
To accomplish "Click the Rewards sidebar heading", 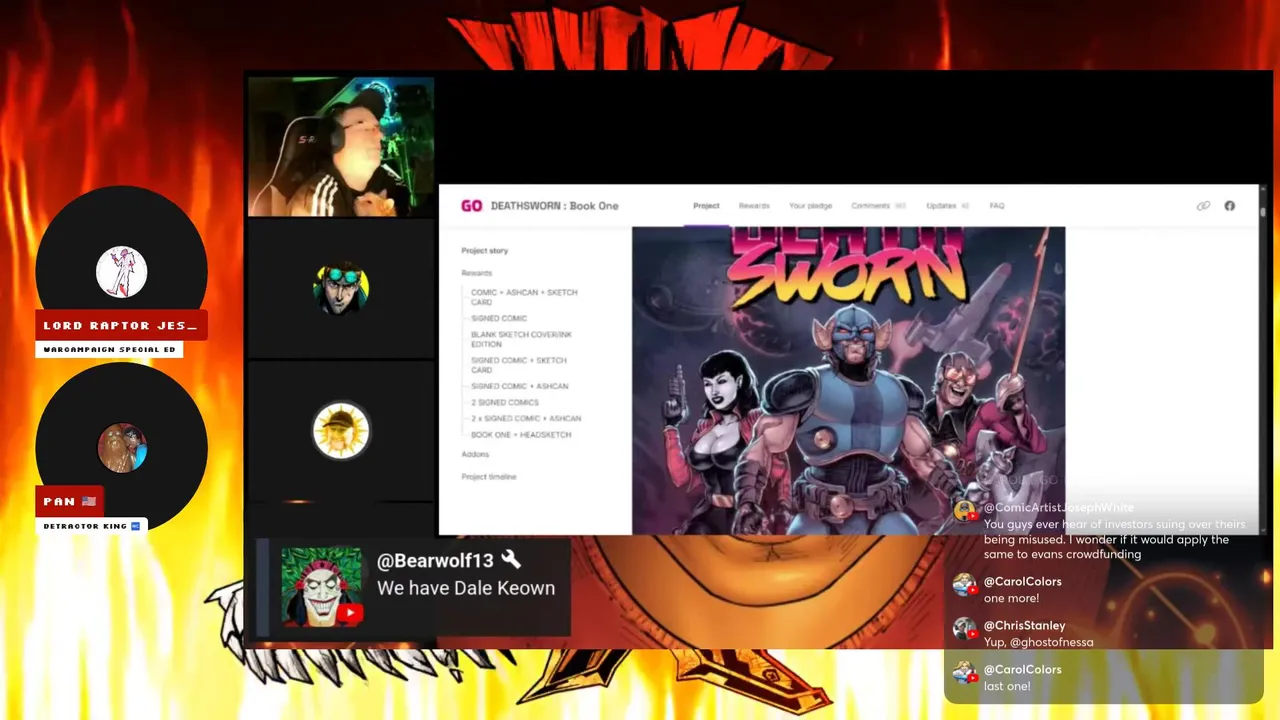I will click(477, 273).
